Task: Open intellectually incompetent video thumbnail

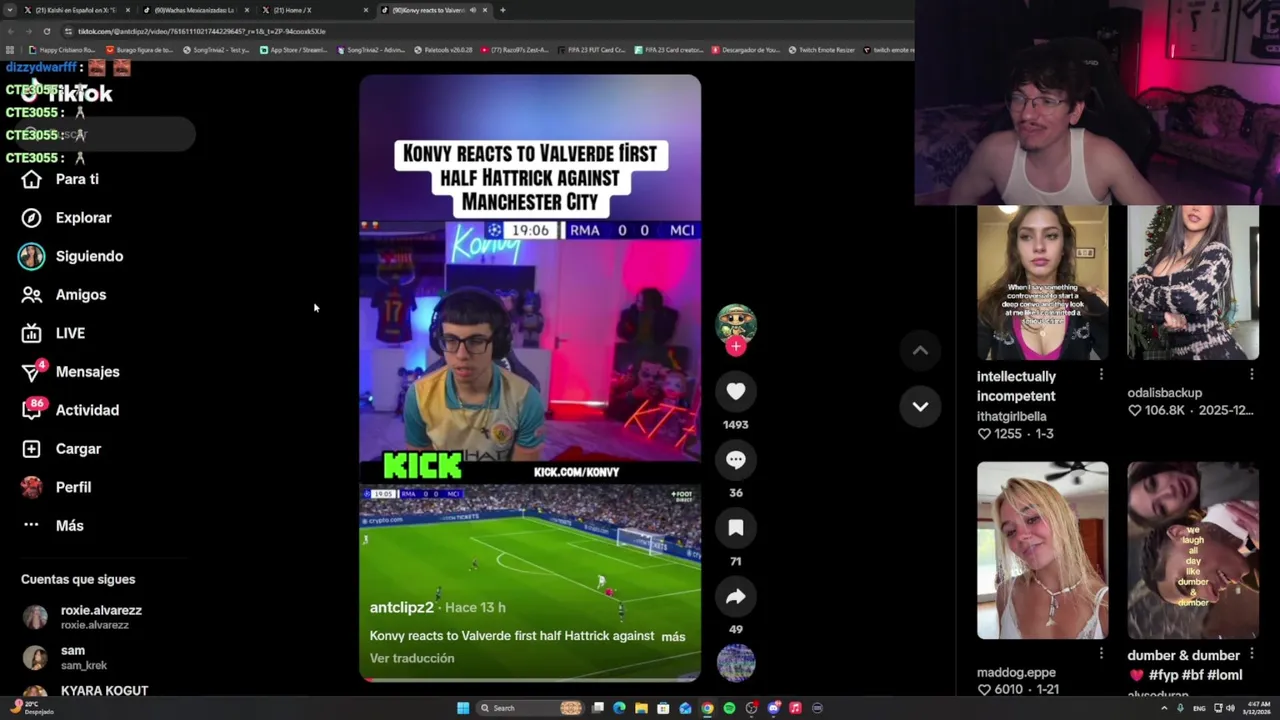Action: 1042,282
